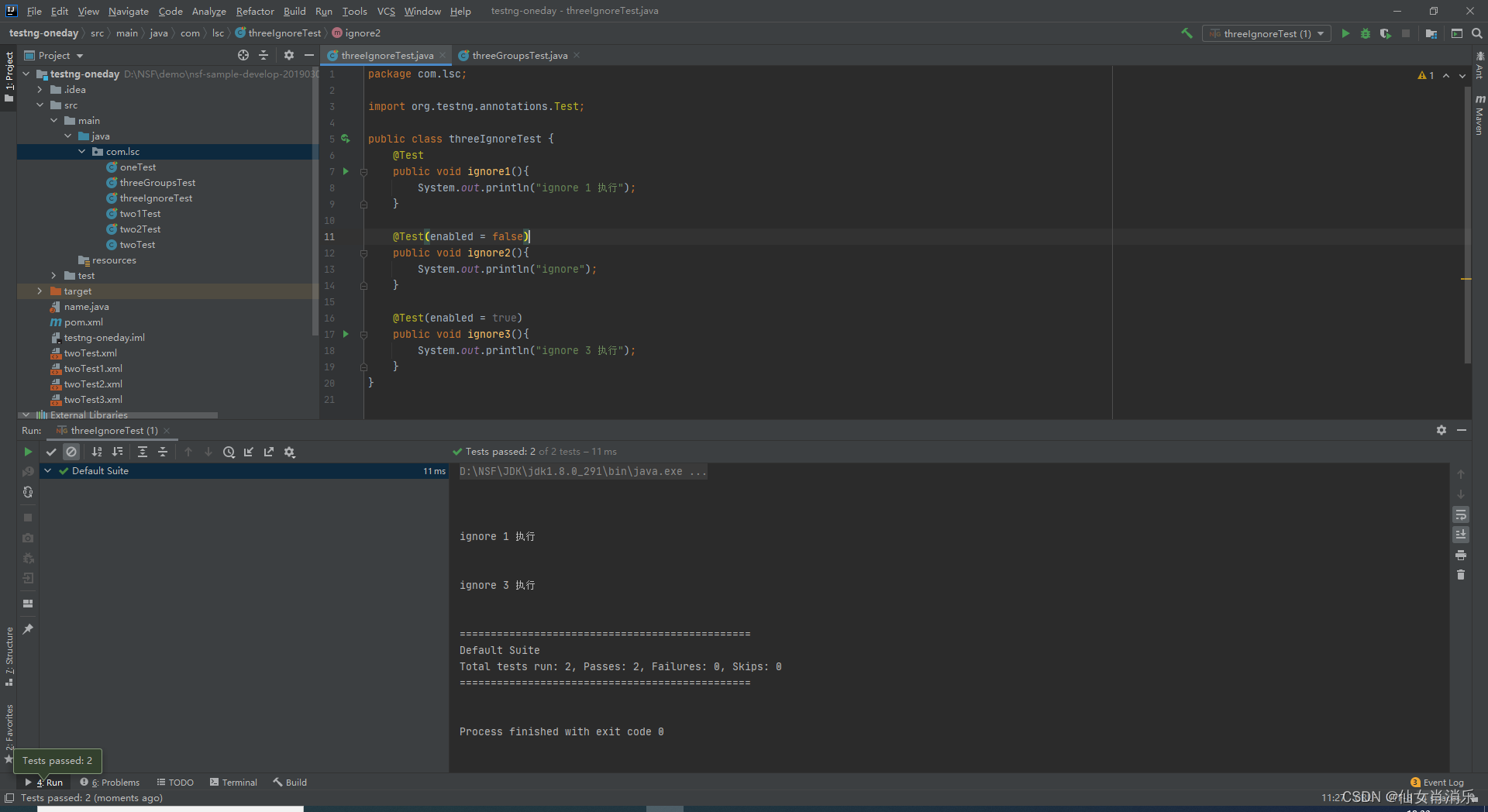Toggle Show Ignored tests filter
The image size is (1488, 812).
71,452
